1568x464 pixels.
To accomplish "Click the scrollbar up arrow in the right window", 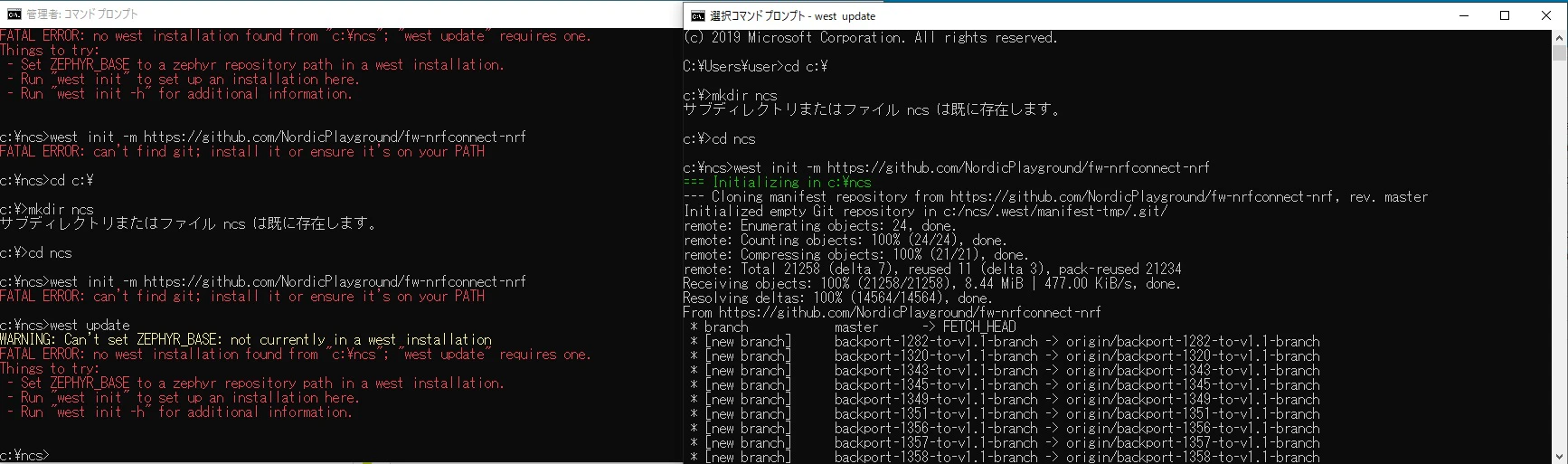I will 1560,37.
